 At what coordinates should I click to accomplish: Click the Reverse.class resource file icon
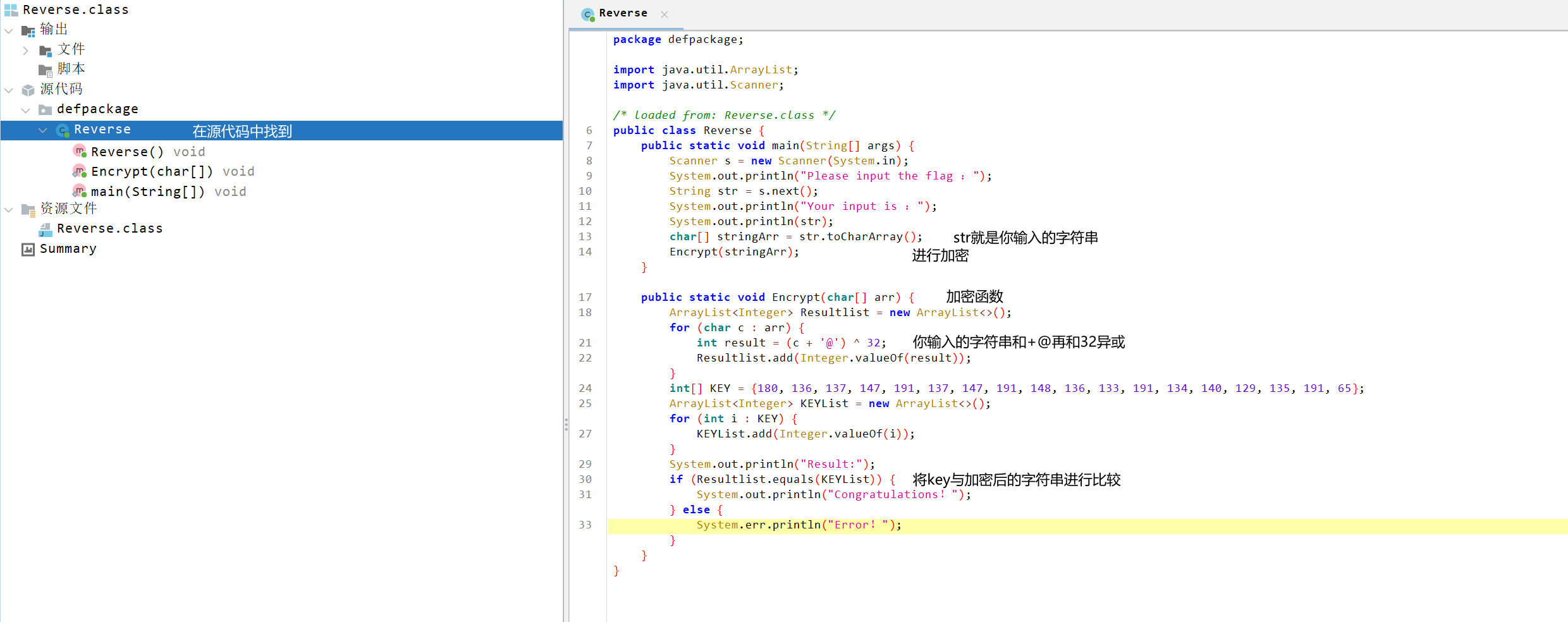(x=46, y=229)
